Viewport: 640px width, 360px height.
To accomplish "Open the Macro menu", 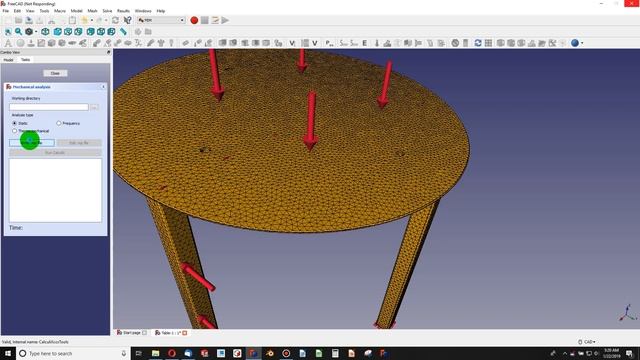I will tap(60, 11).
